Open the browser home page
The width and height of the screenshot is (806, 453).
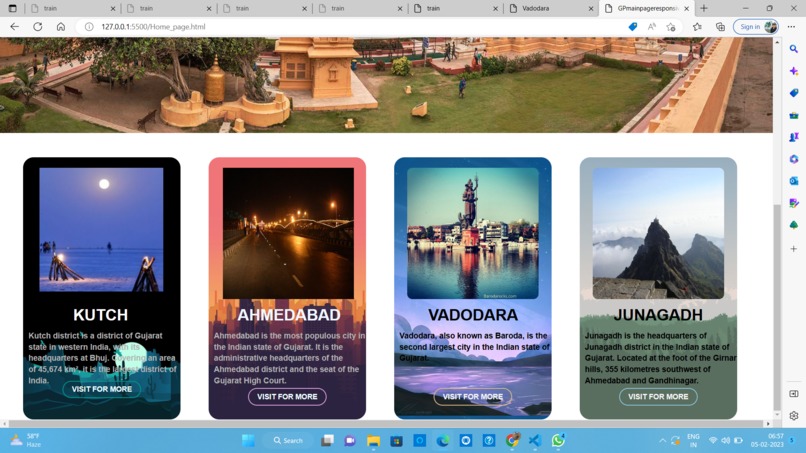click(61, 27)
